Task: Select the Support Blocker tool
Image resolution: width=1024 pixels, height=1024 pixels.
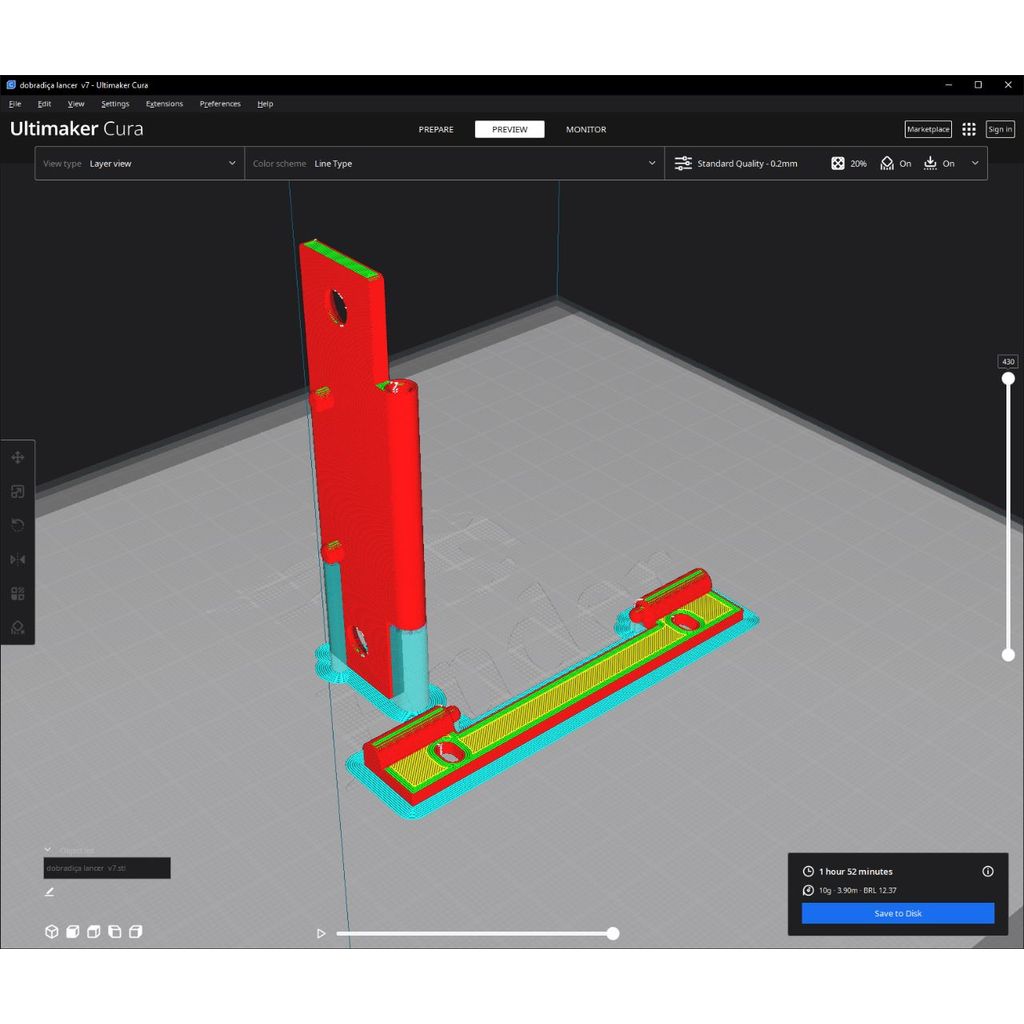Action: tap(17, 627)
